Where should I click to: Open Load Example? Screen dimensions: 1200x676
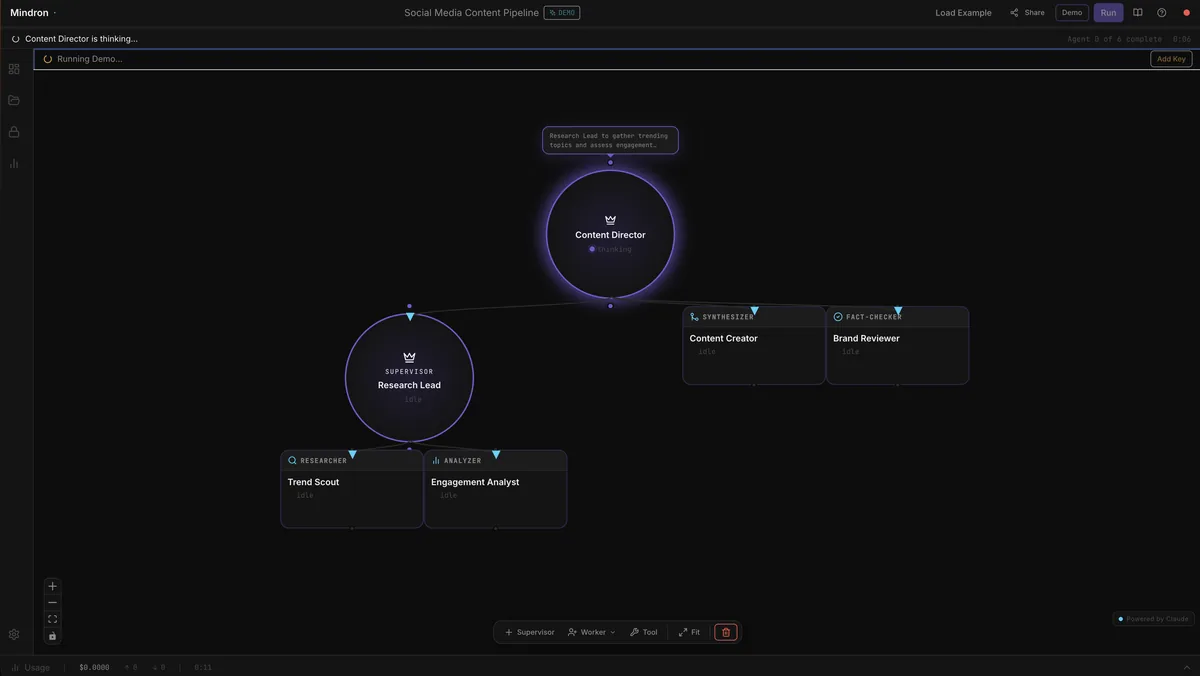point(963,13)
